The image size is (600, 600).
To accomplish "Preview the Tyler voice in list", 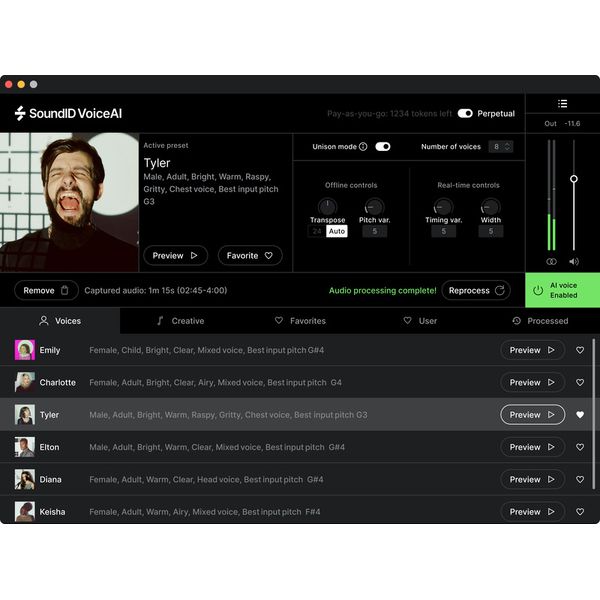I will point(532,415).
